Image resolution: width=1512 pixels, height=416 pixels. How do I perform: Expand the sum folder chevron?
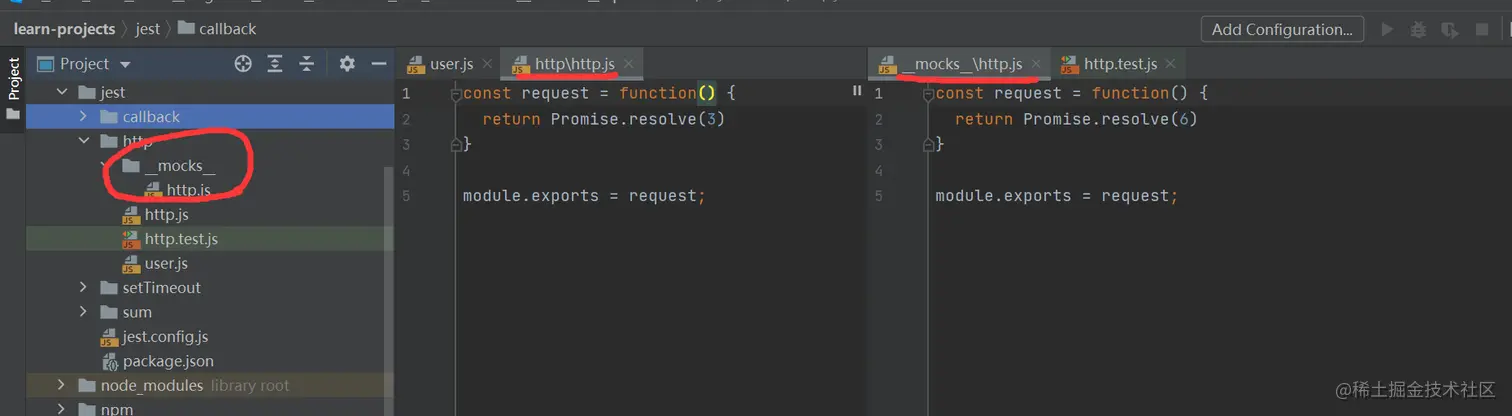pos(84,312)
